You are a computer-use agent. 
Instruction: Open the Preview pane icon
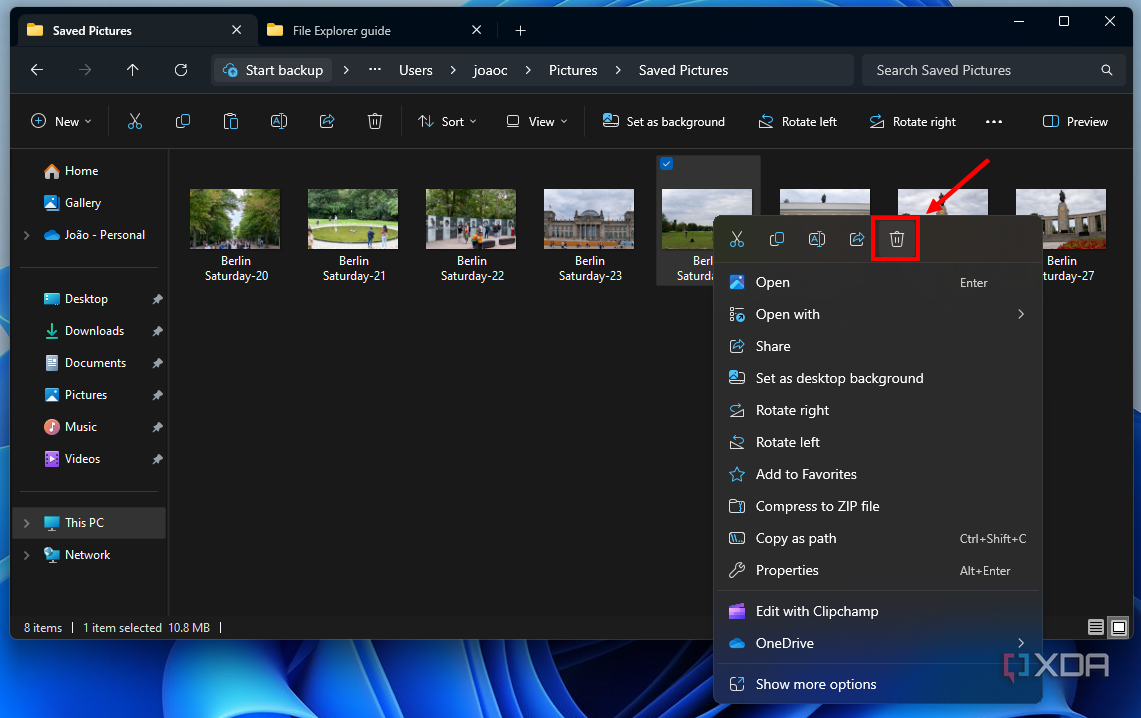[1075, 121]
